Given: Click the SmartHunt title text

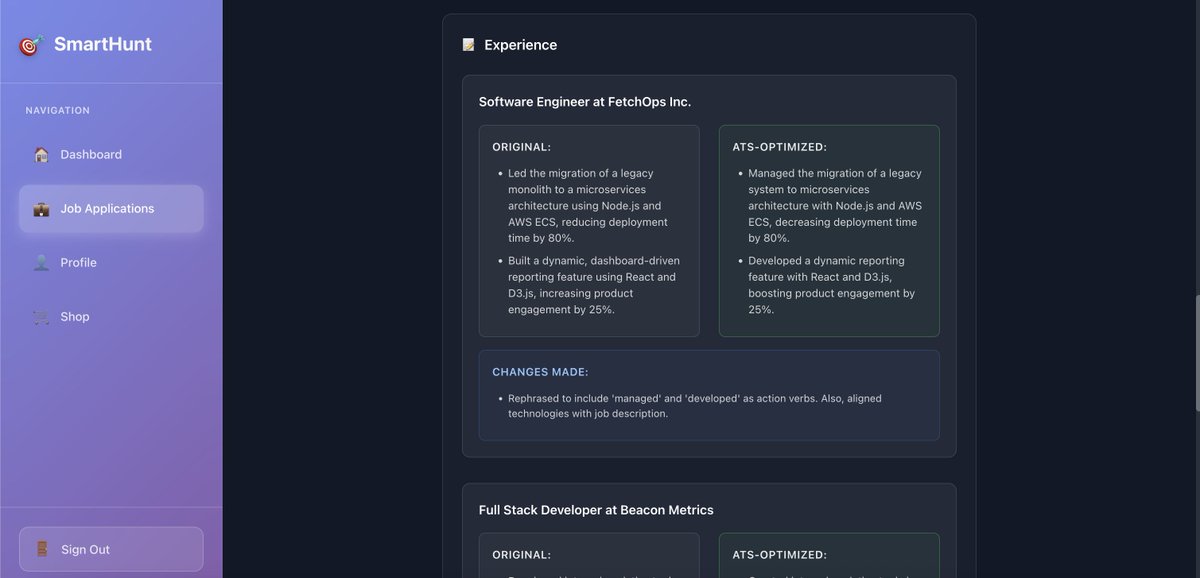Looking at the screenshot, I should [103, 44].
